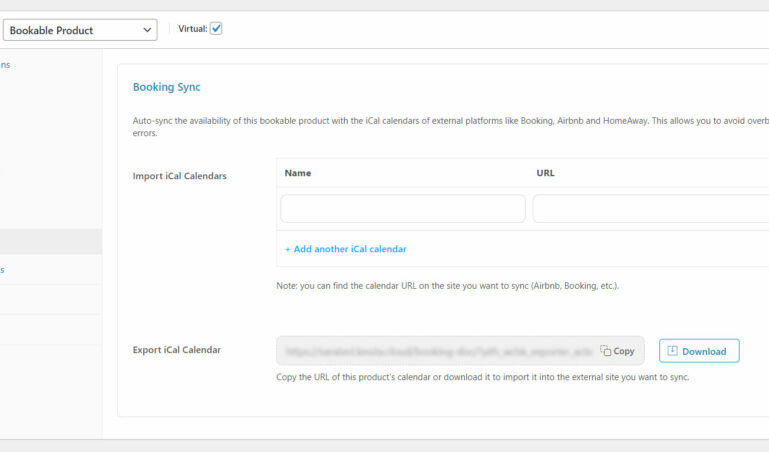769x452 pixels.
Task: Click the Booking Sync heading
Action: coord(167,87)
